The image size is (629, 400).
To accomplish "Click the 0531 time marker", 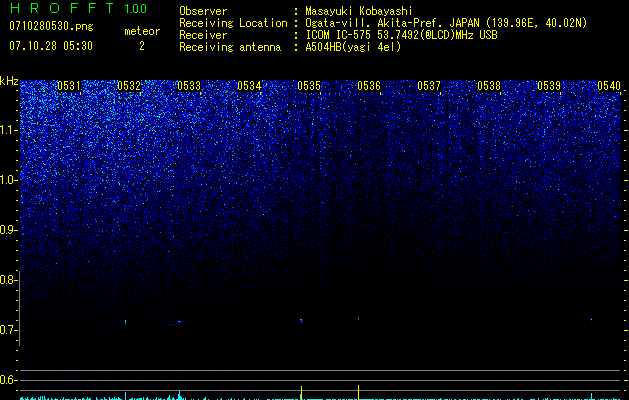I will pos(69,86).
